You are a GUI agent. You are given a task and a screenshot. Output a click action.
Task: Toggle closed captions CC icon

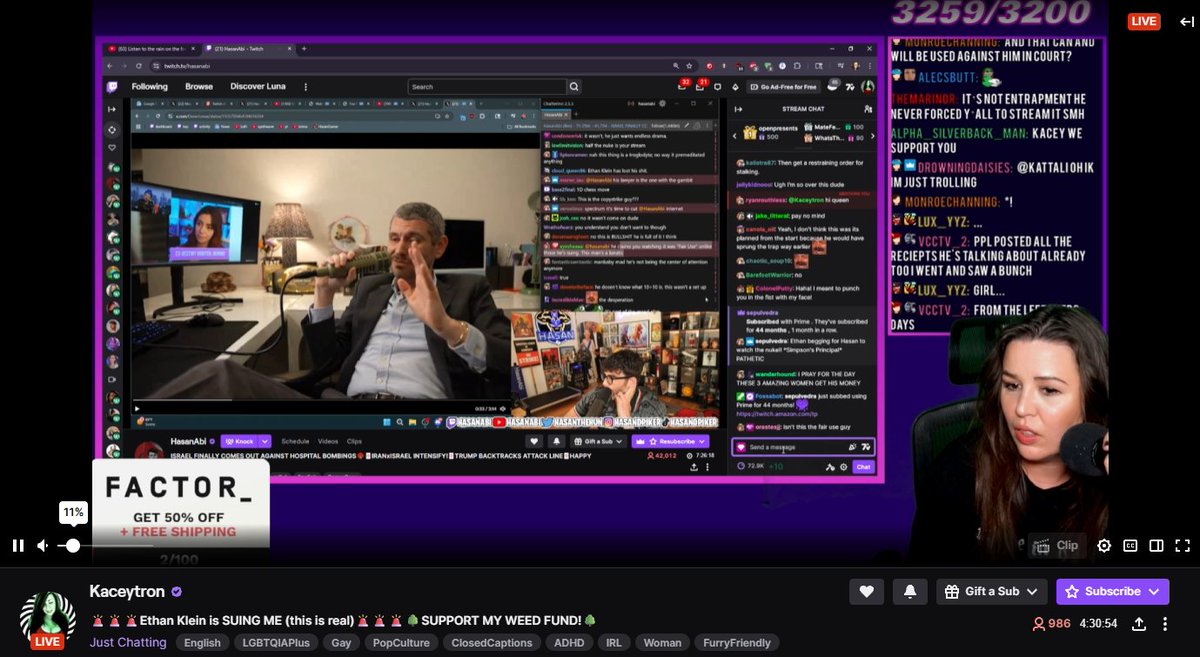(1130, 546)
